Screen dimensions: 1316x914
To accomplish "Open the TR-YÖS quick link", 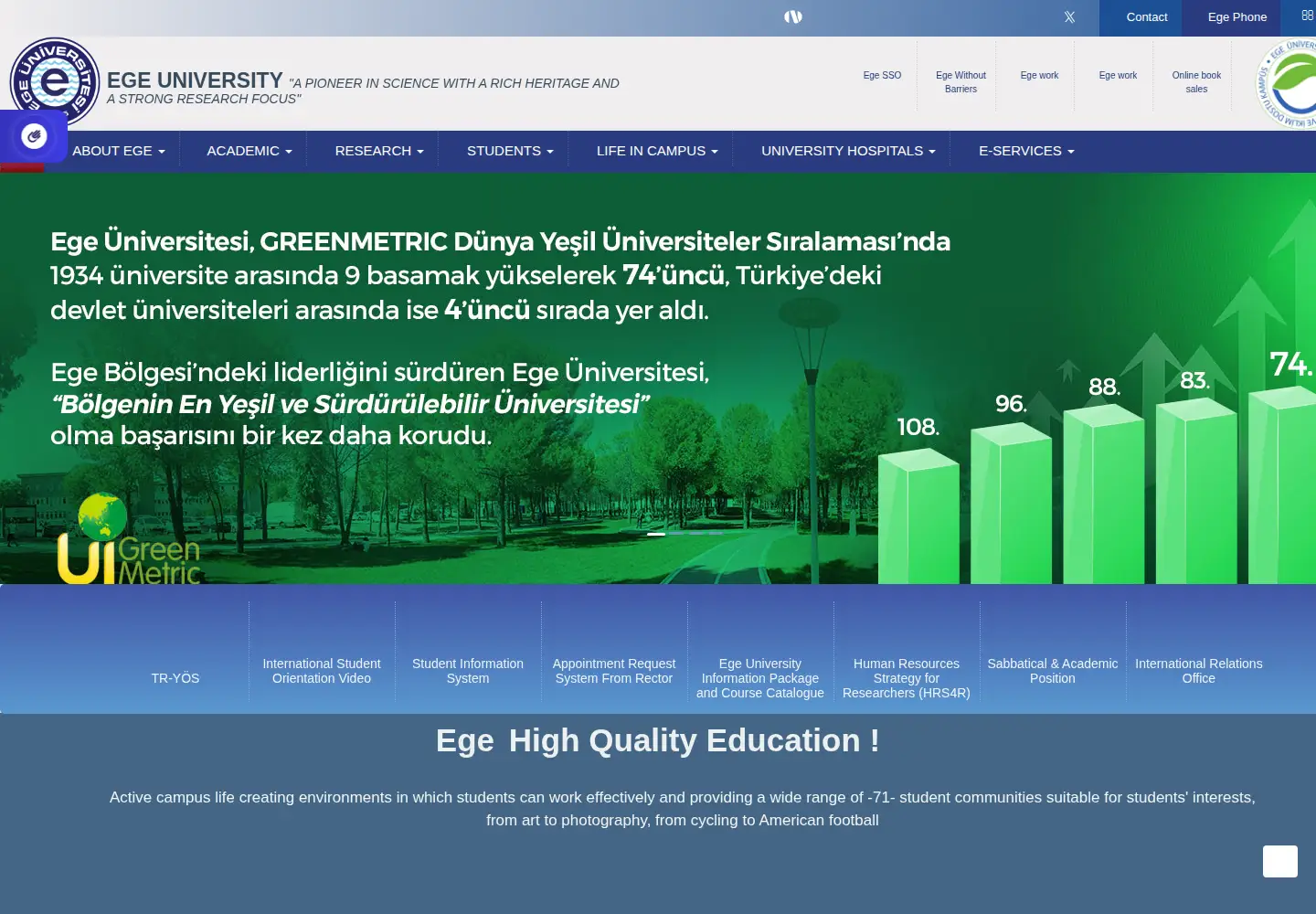I will click(x=175, y=678).
